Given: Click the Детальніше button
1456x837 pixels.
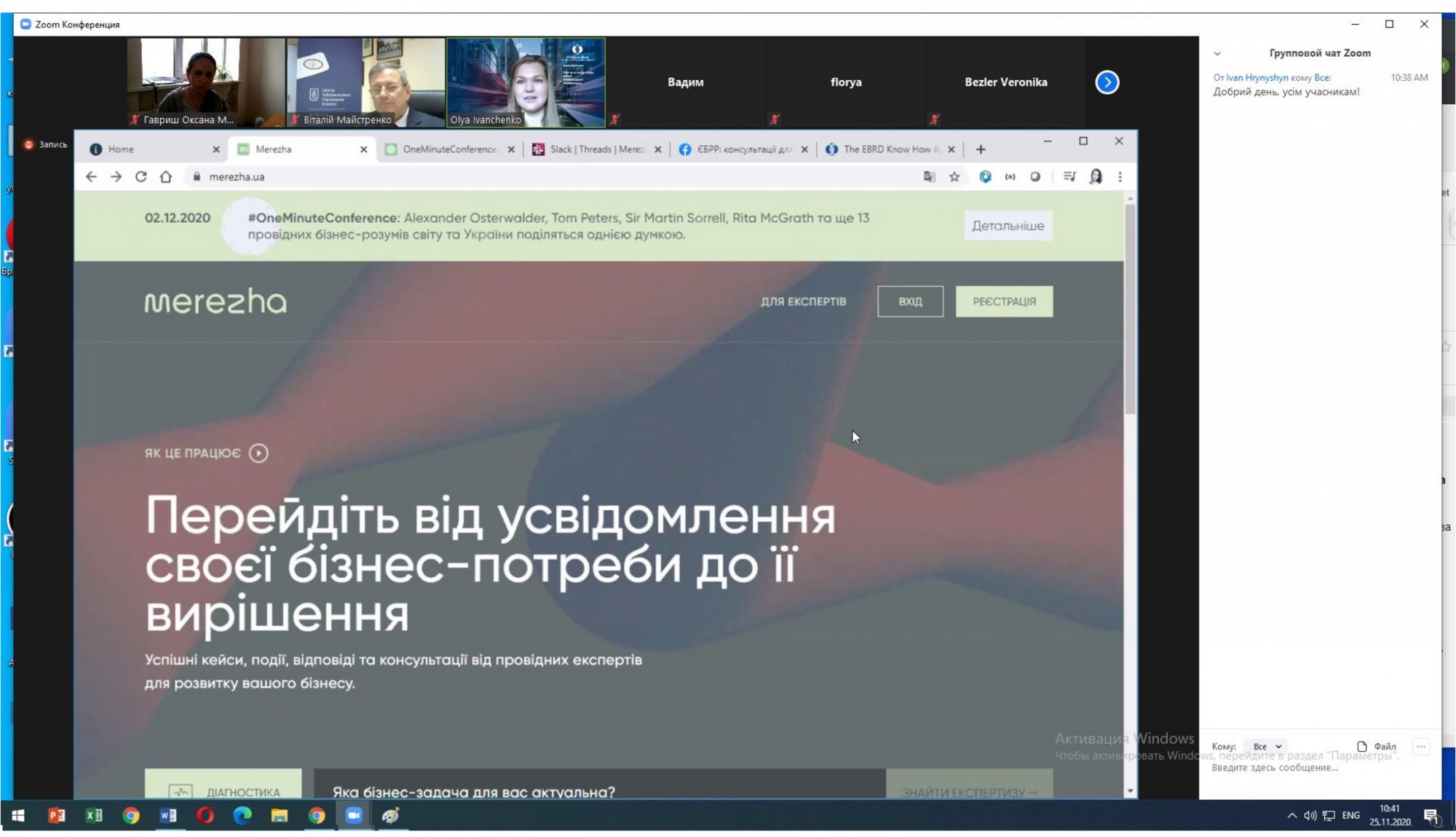Looking at the screenshot, I should pos(1008,226).
